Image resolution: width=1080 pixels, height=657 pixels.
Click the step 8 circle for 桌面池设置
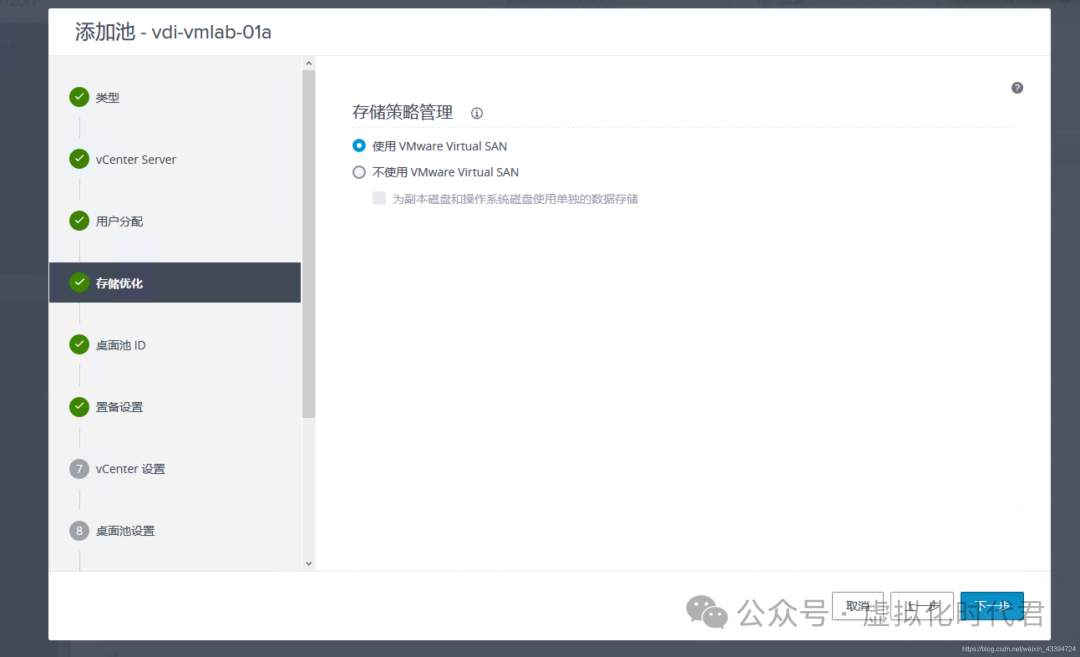point(79,531)
